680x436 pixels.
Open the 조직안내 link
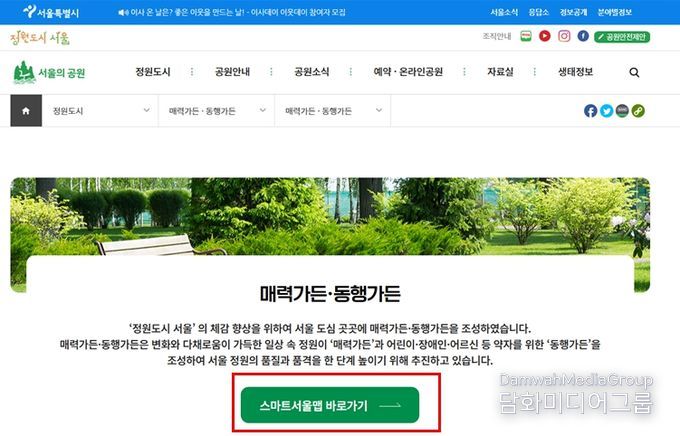(x=497, y=36)
